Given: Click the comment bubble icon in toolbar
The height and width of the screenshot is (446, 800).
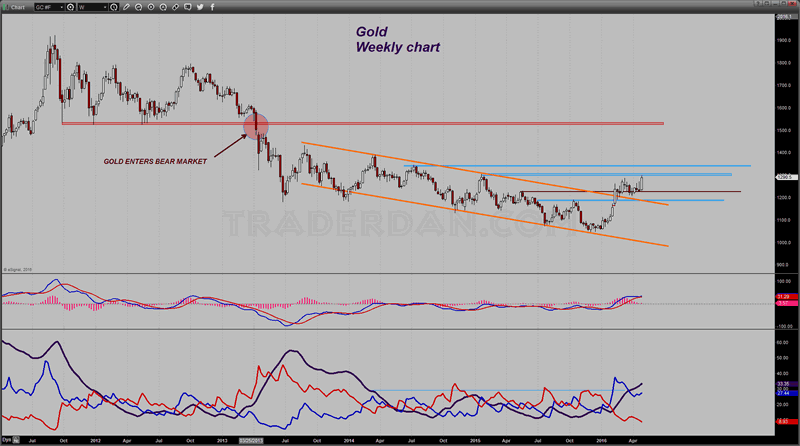Looking at the screenshot, I should coord(188,7).
